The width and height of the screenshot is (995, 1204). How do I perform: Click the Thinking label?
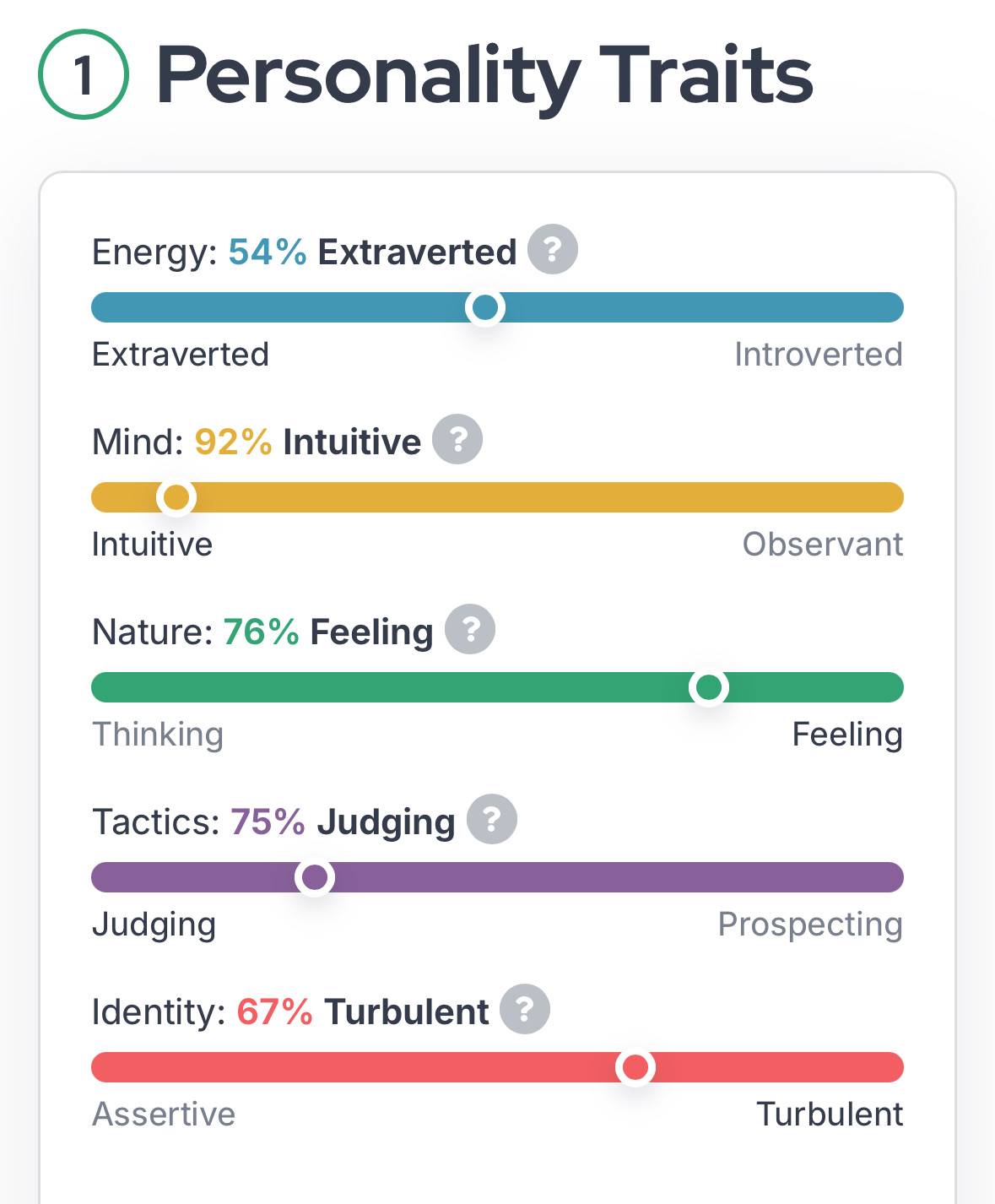coord(158,735)
